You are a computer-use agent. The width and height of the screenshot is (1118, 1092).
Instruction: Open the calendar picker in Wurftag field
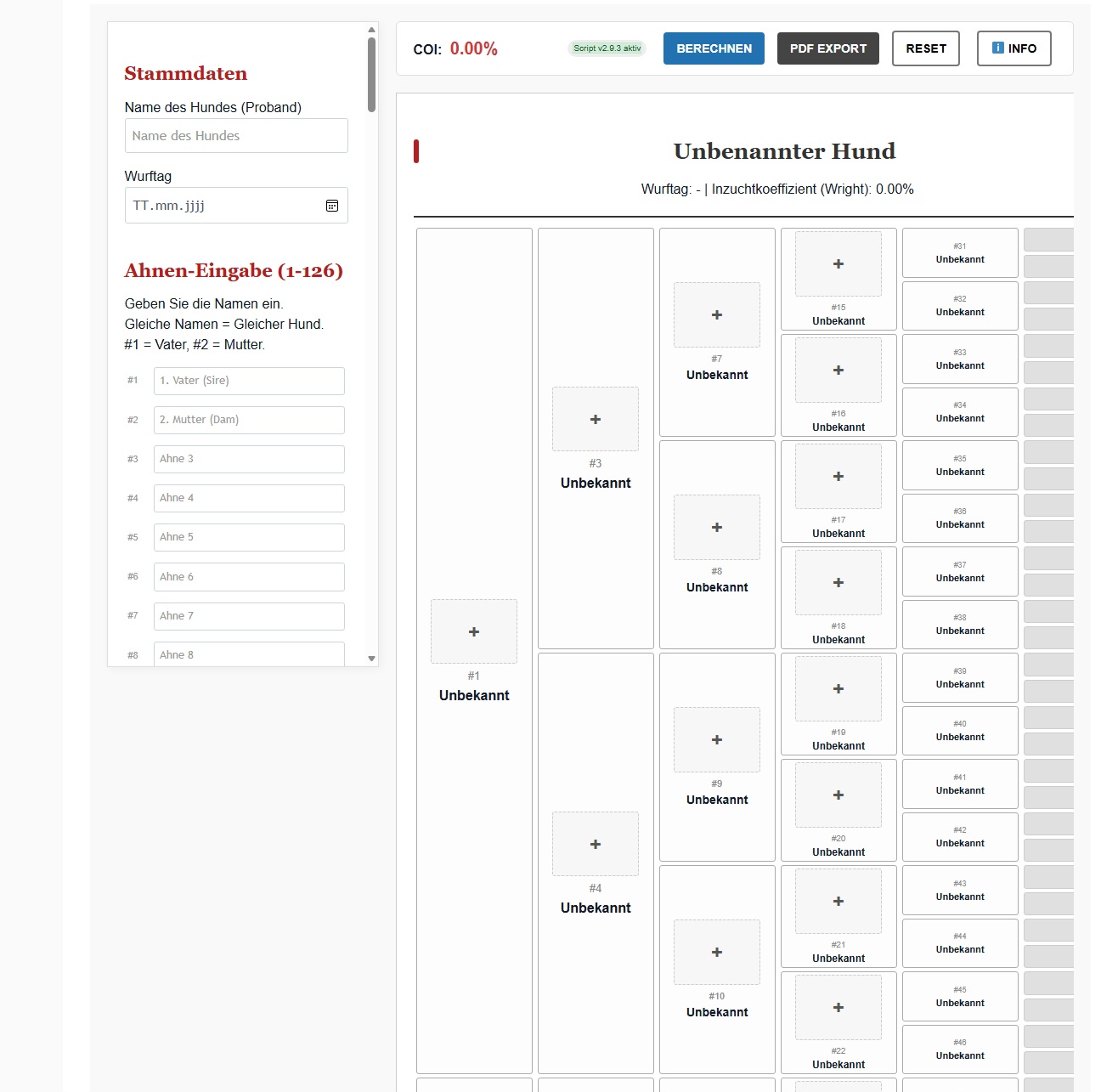click(x=332, y=206)
